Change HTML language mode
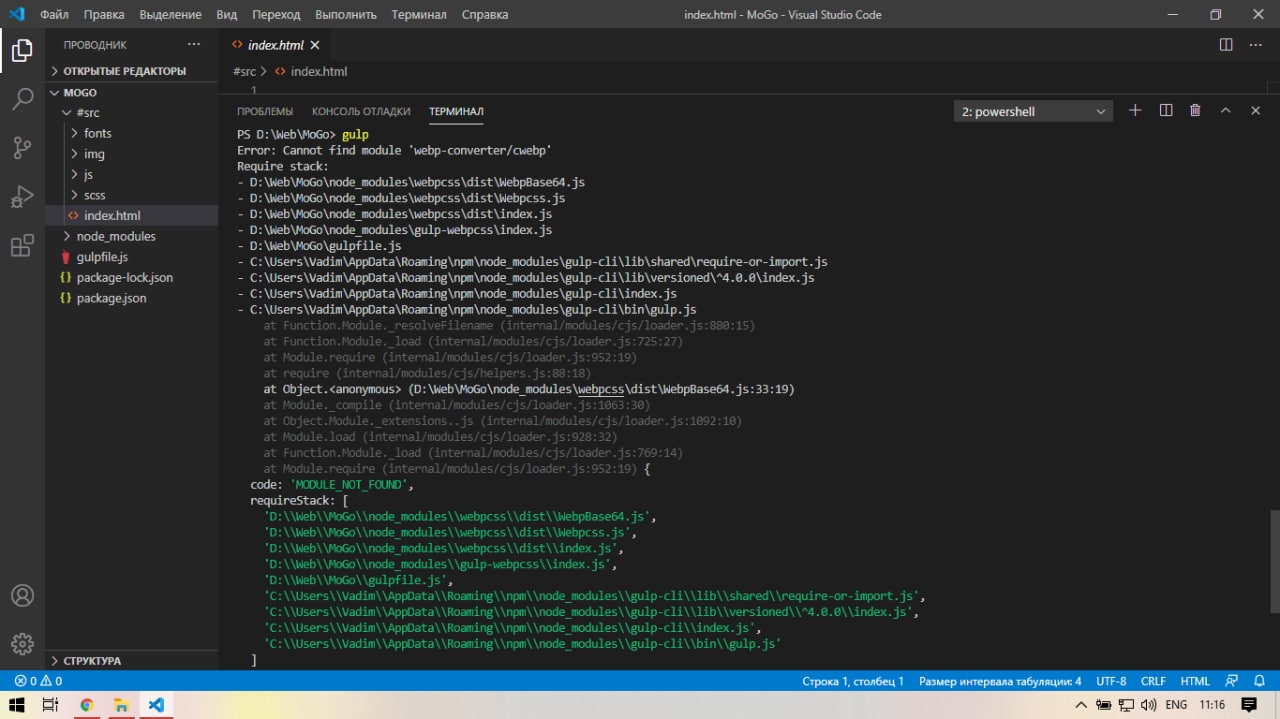 [1195, 681]
